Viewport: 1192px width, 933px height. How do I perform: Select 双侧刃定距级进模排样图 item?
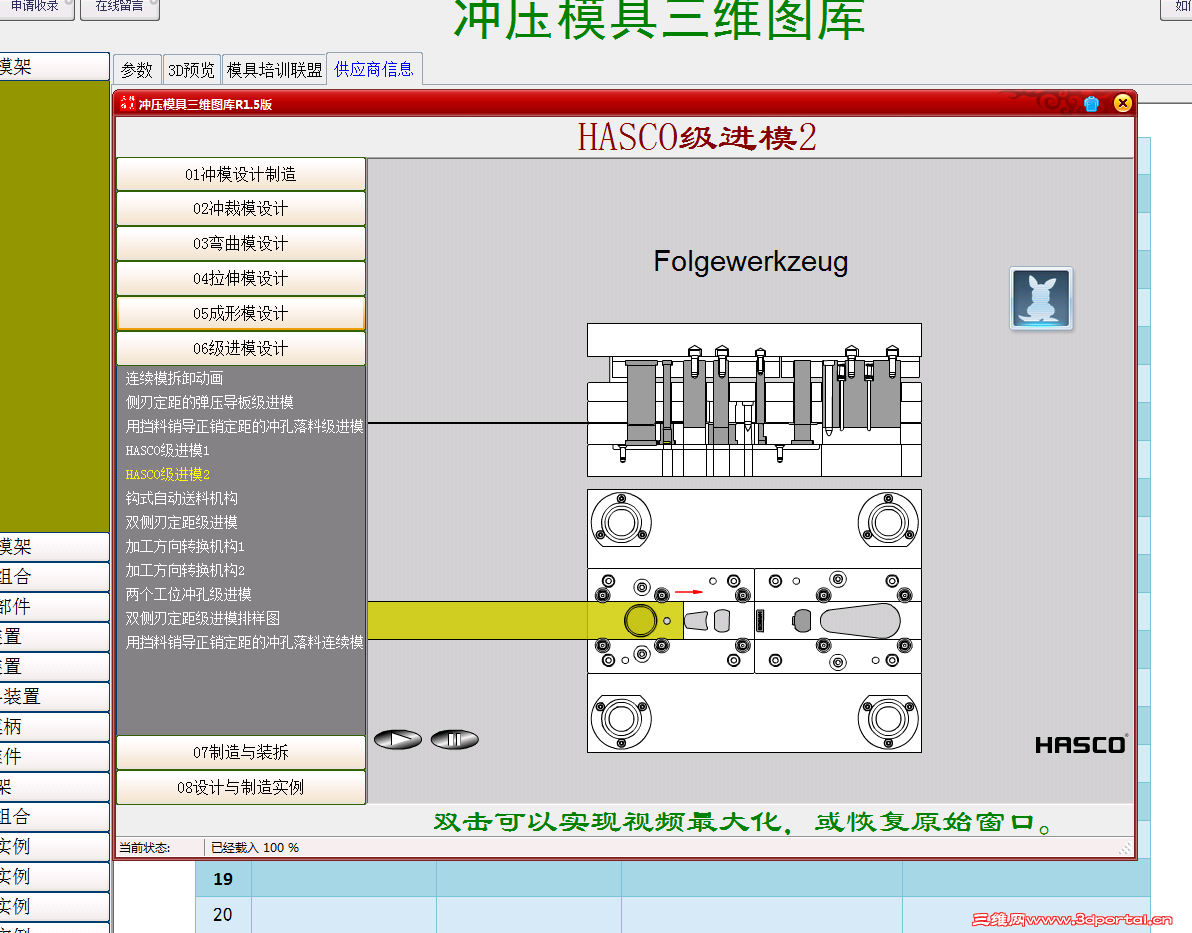[x=202, y=618]
